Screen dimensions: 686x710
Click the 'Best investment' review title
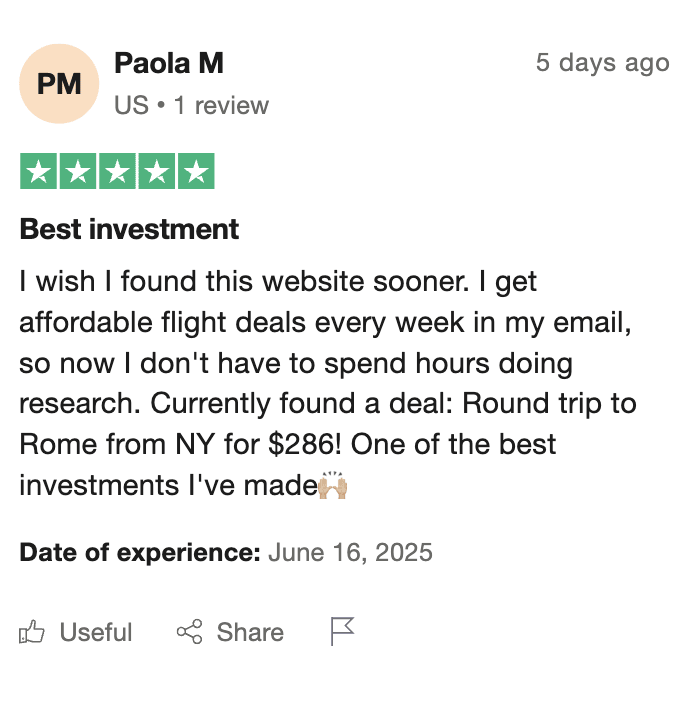click(129, 229)
